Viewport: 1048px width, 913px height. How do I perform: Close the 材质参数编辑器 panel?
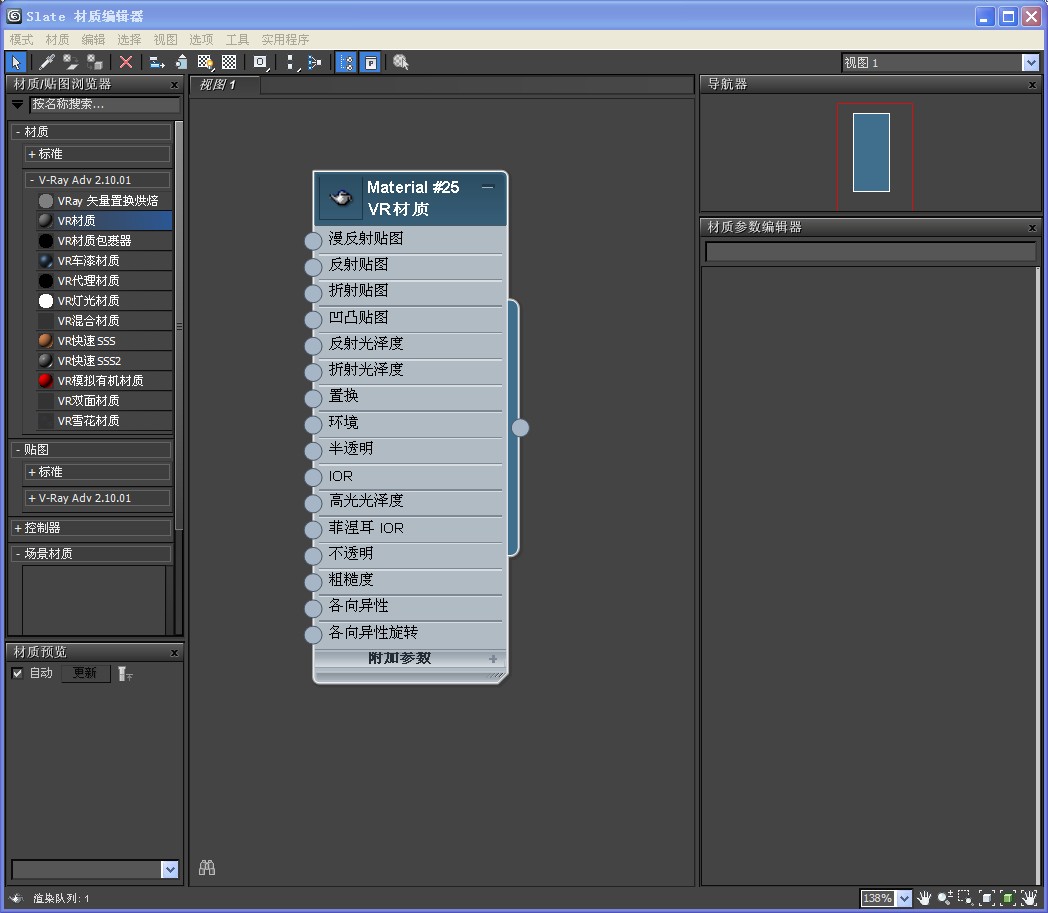pyautogui.click(x=1032, y=228)
